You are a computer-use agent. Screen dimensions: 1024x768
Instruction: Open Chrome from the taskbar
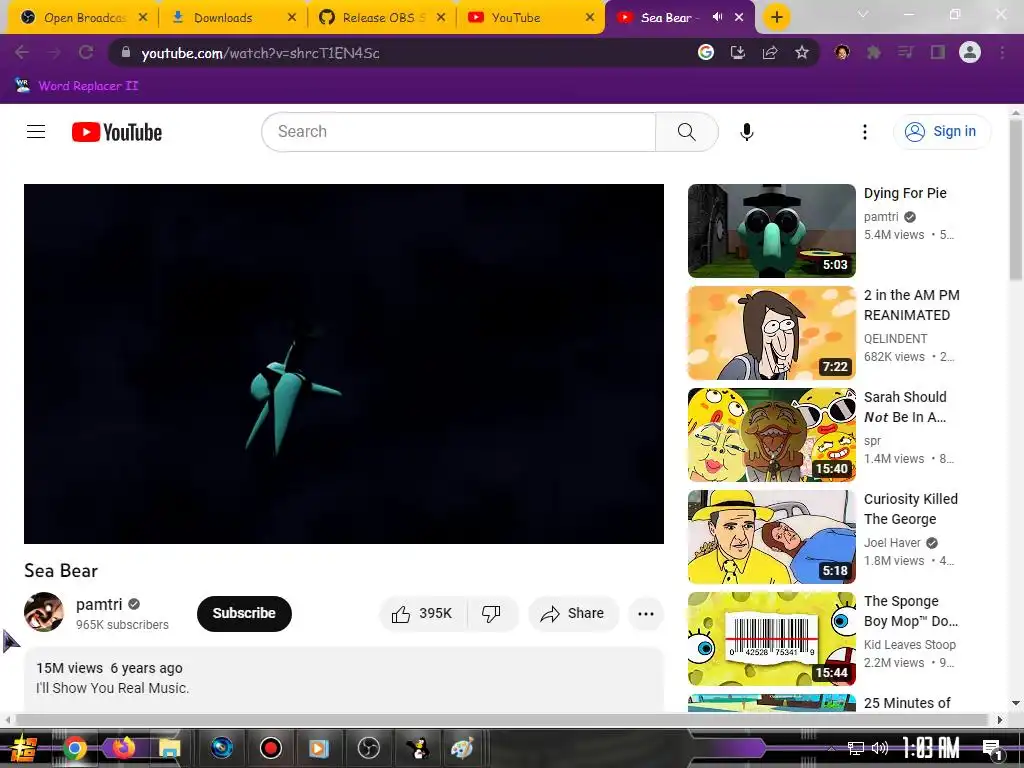74,748
